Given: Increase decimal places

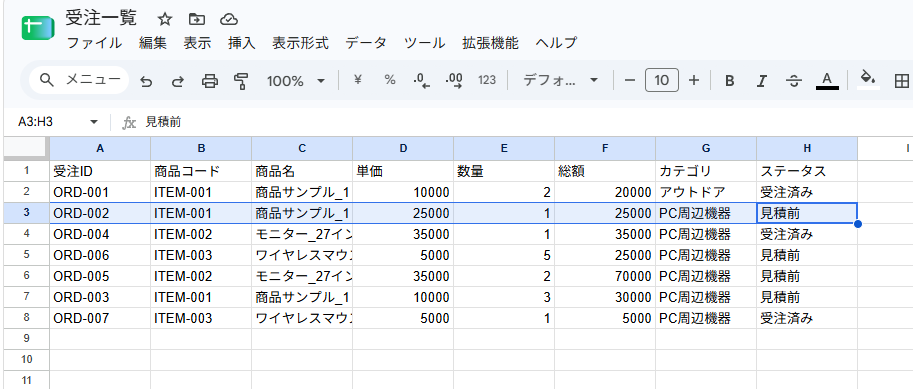Looking at the screenshot, I should (454, 80).
